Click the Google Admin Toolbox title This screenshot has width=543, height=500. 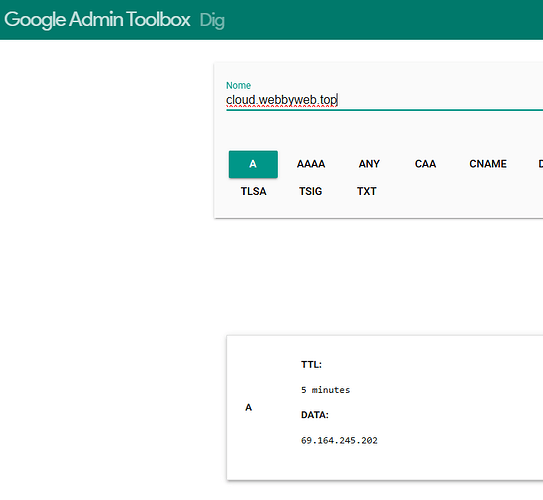click(x=97, y=20)
